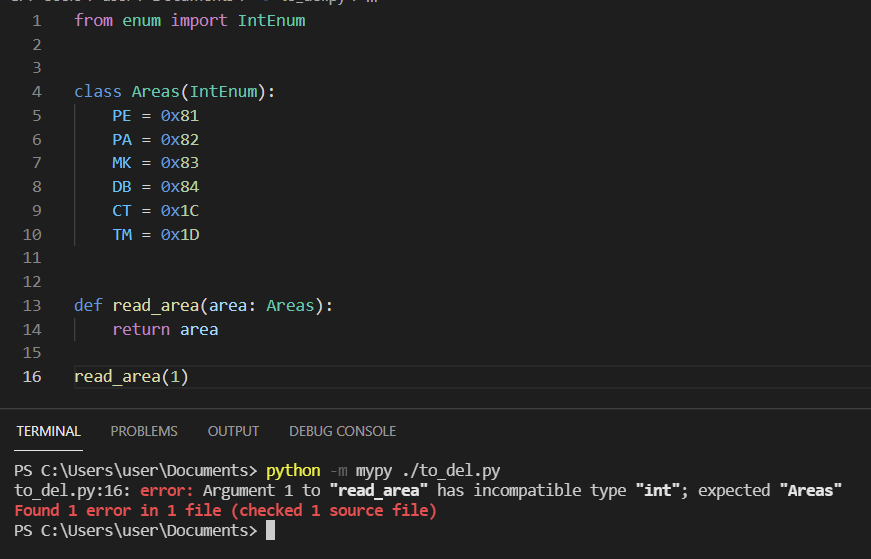Click the 'PE' enum member

pyautogui.click(x=122, y=116)
